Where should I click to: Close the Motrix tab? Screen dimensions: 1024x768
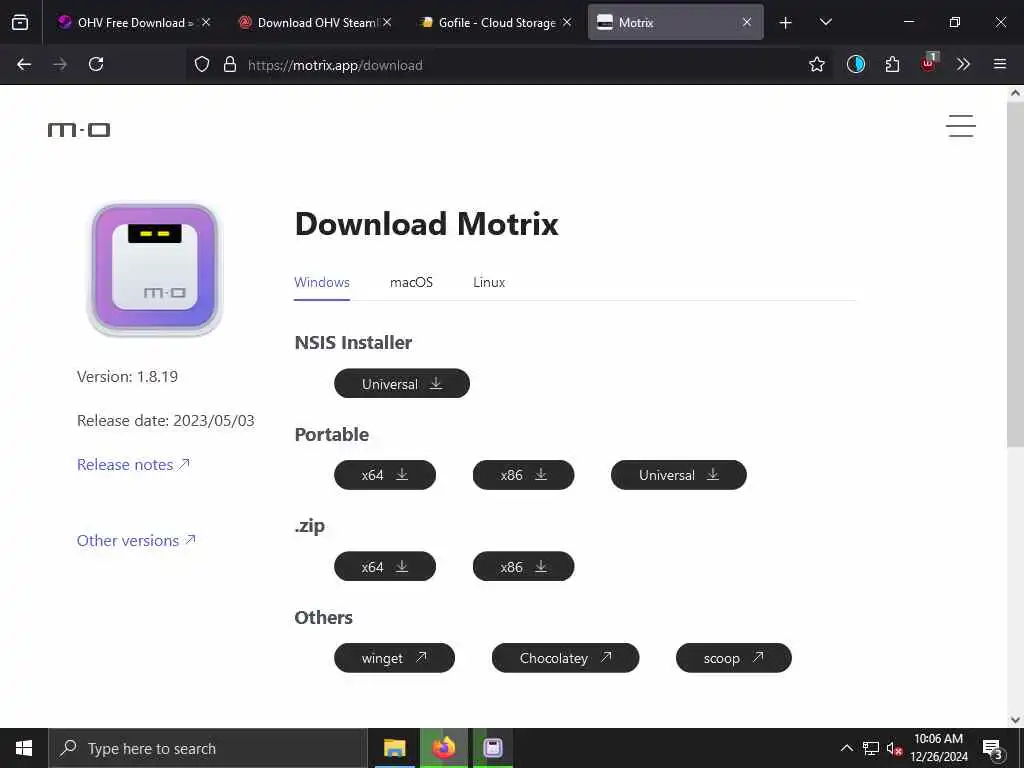(746, 22)
